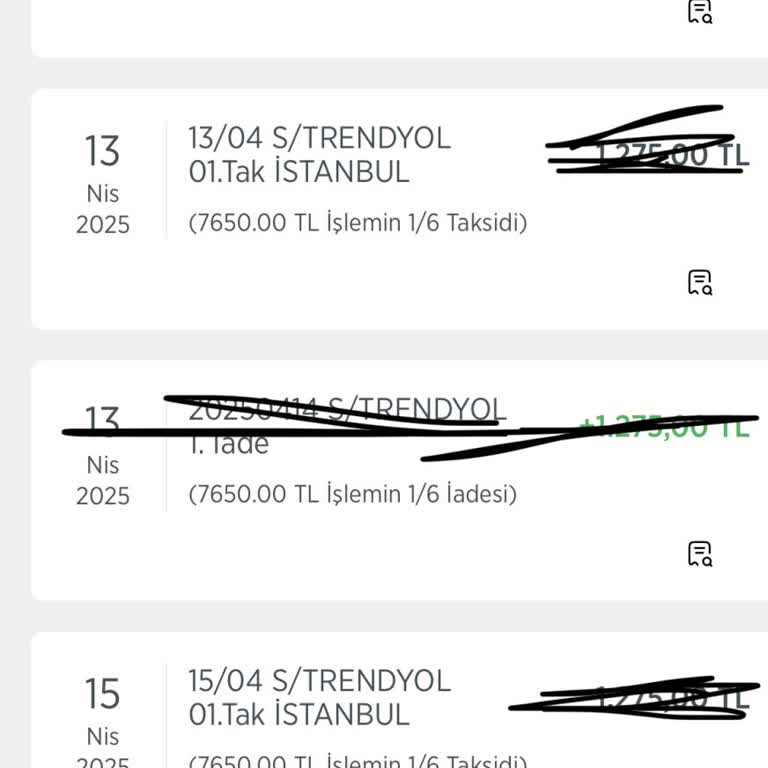
Task: Click 01.Tak İSTANBUL under 13/04 S/TRENDYOL
Action: 299,172
